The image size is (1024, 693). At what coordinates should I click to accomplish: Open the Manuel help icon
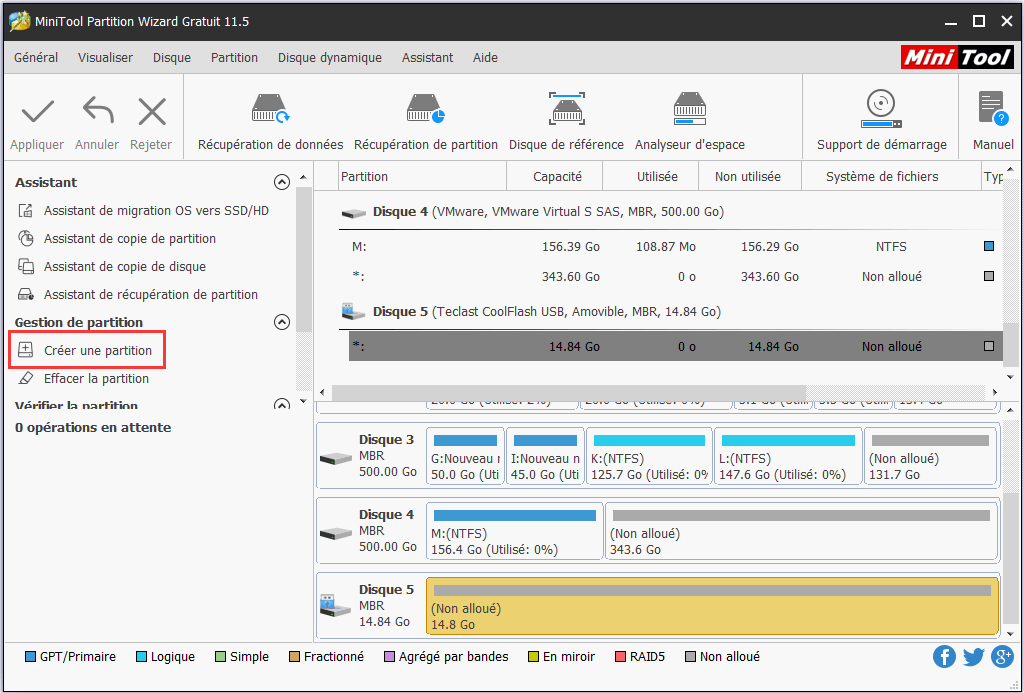(993, 109)
